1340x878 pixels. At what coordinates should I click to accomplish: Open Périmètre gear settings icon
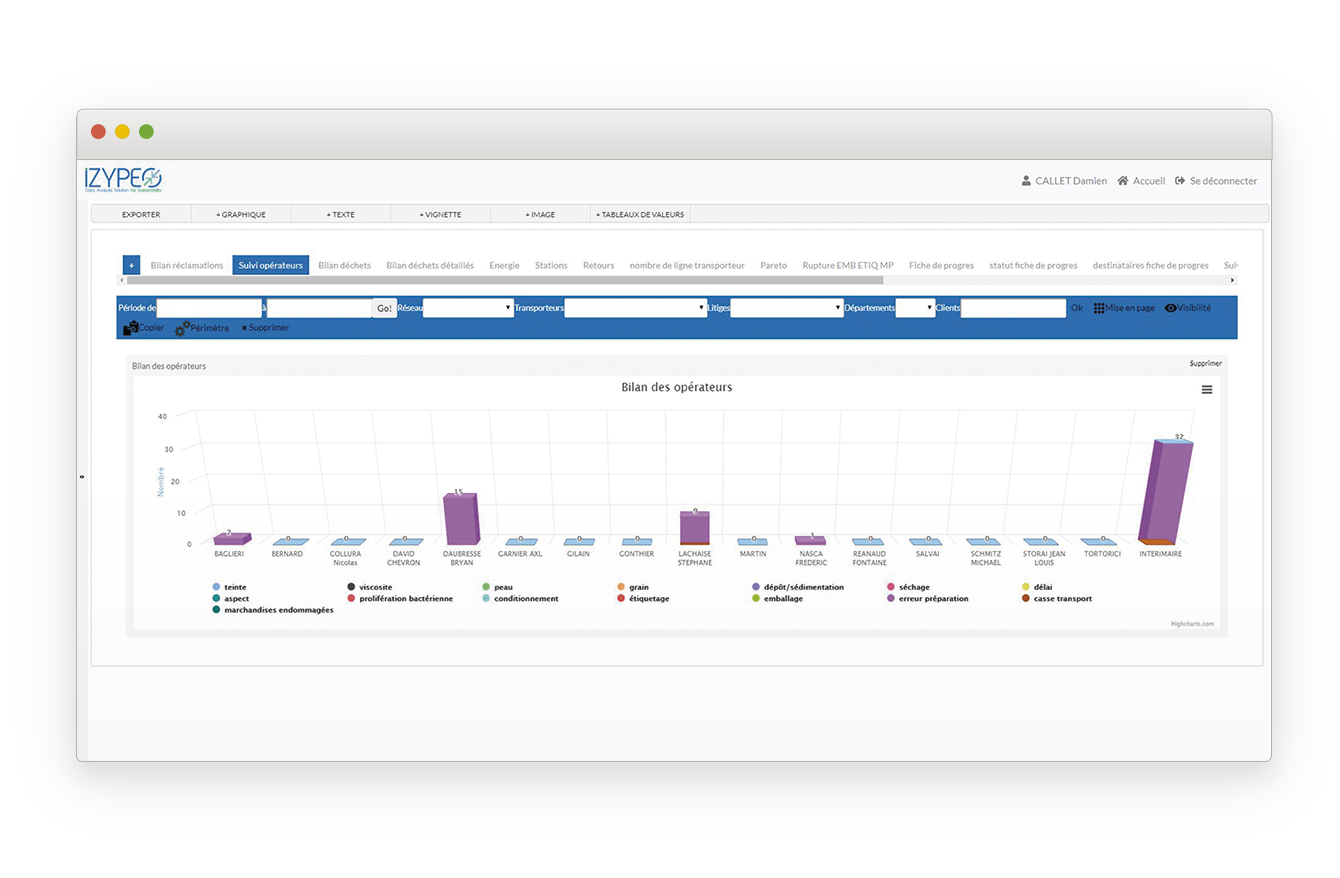pos(181,329)
